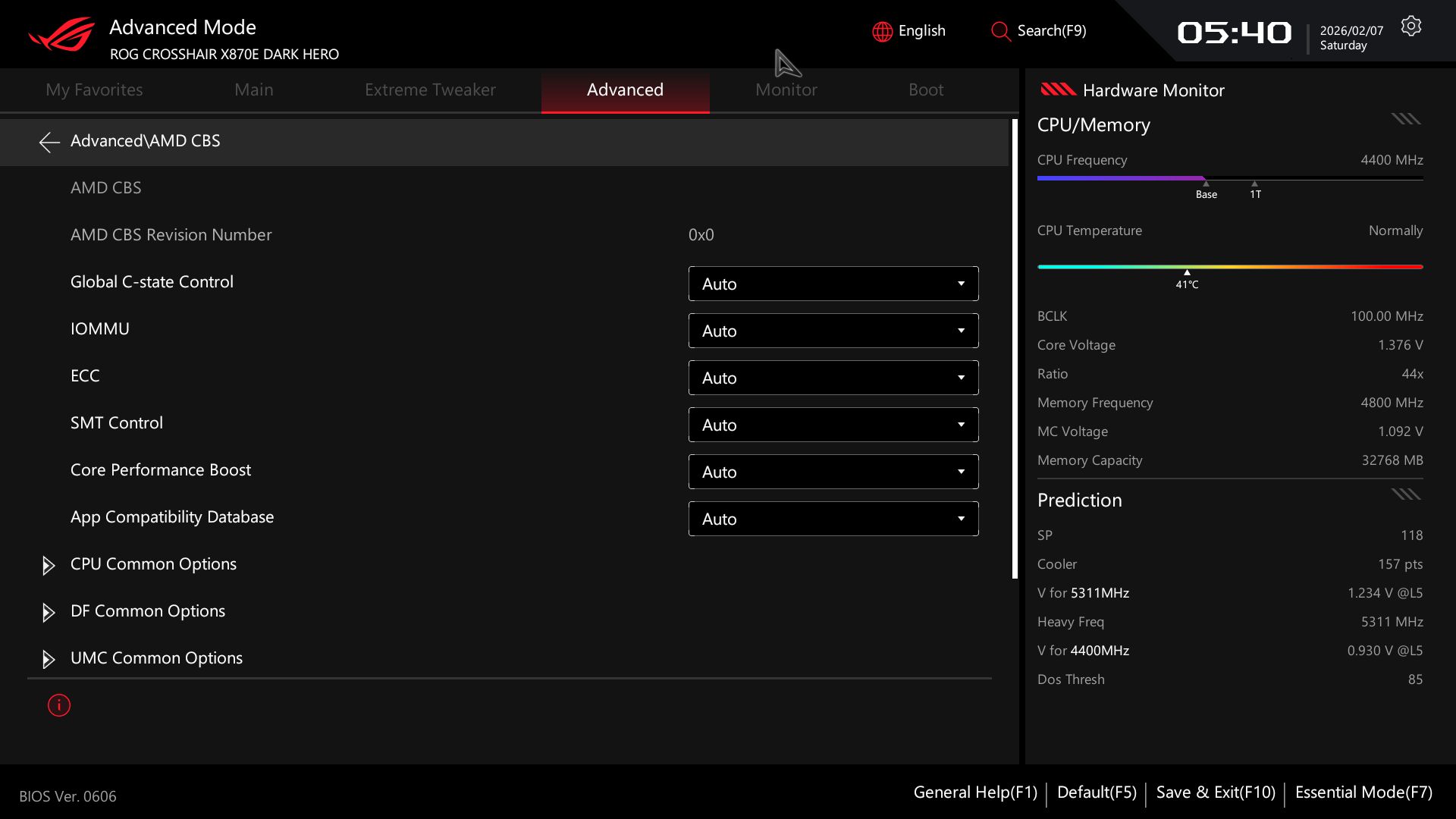Click the settings list vertical scrollbar
The width and height of the screenshot is (1456, 819).
[1015, 349]
